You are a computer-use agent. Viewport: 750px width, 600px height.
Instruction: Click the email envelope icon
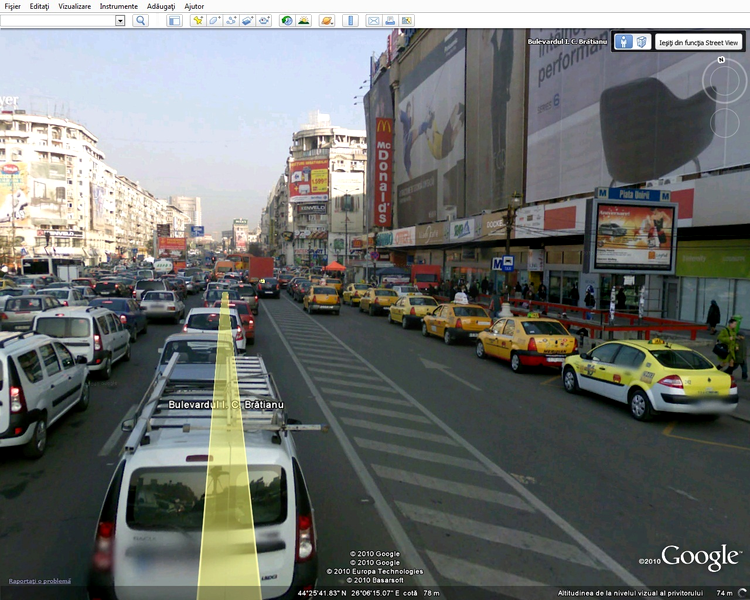tap(374, 21)
